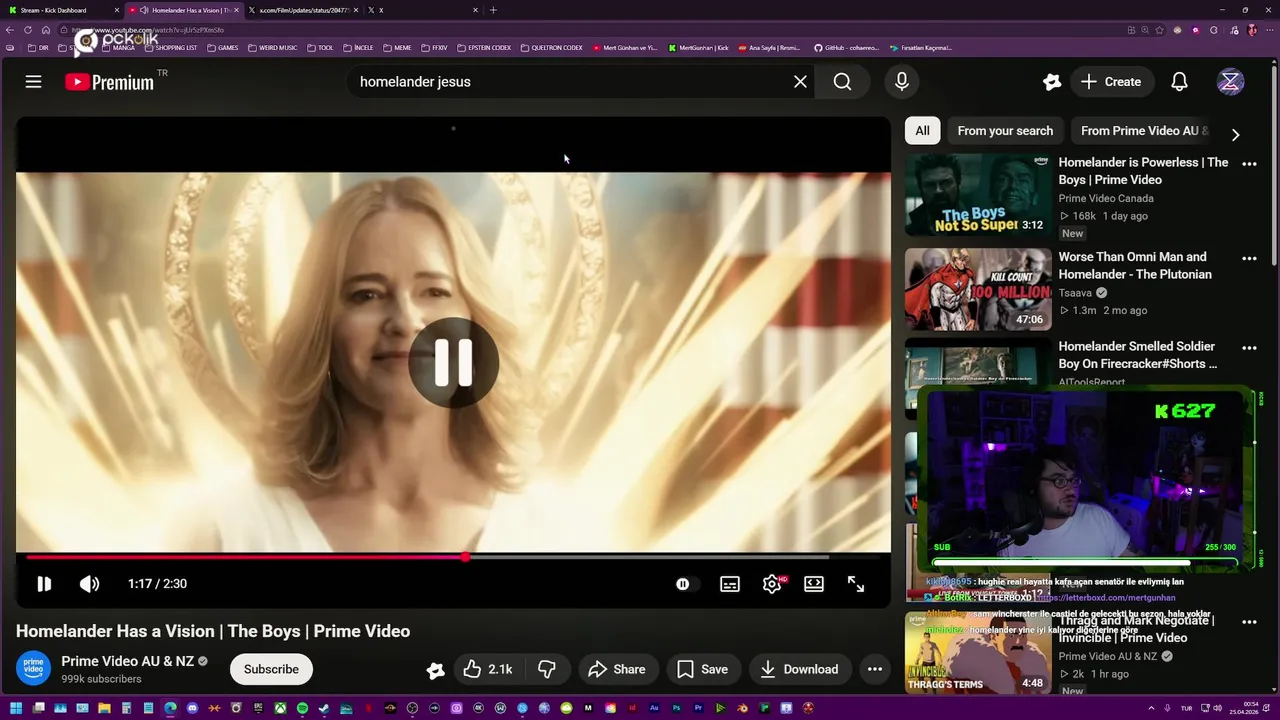Switch to x.com/FilmUpdates browser tab
This screenshot has width=1280, height=720.
[303, 10]
